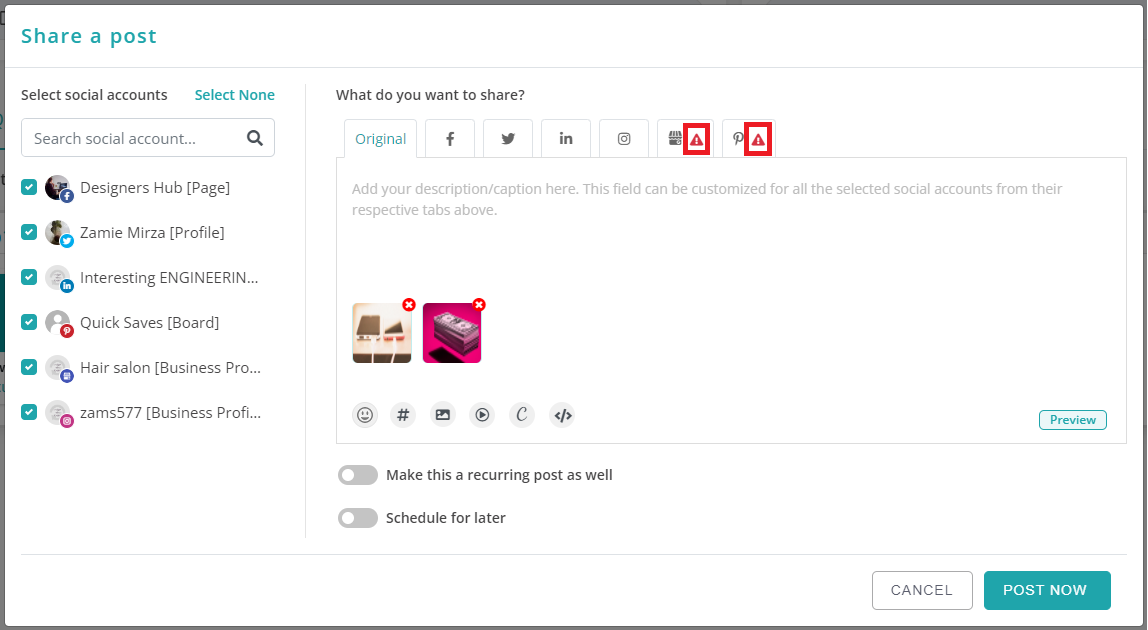Click Zamie Mirza profile avatar
This screenshot has width=1148, height=630.
pos(58,233)
